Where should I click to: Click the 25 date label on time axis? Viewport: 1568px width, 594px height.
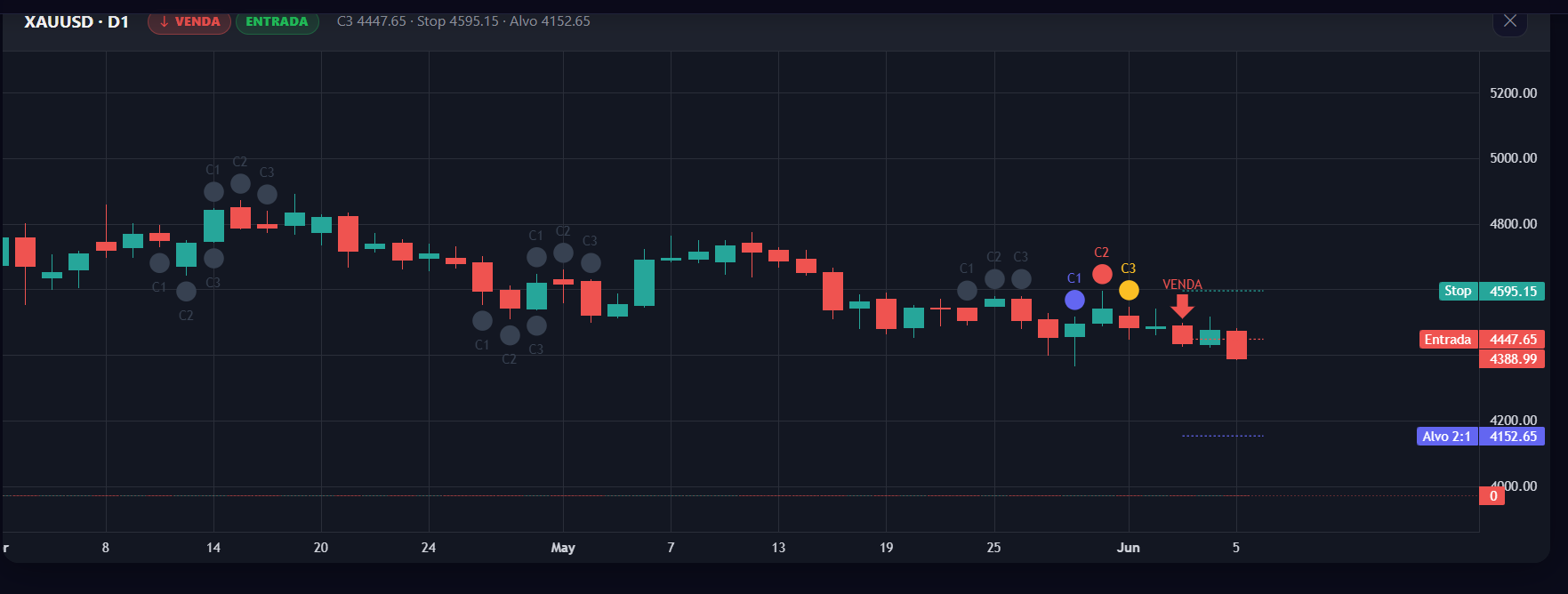(x=993, y=548)
